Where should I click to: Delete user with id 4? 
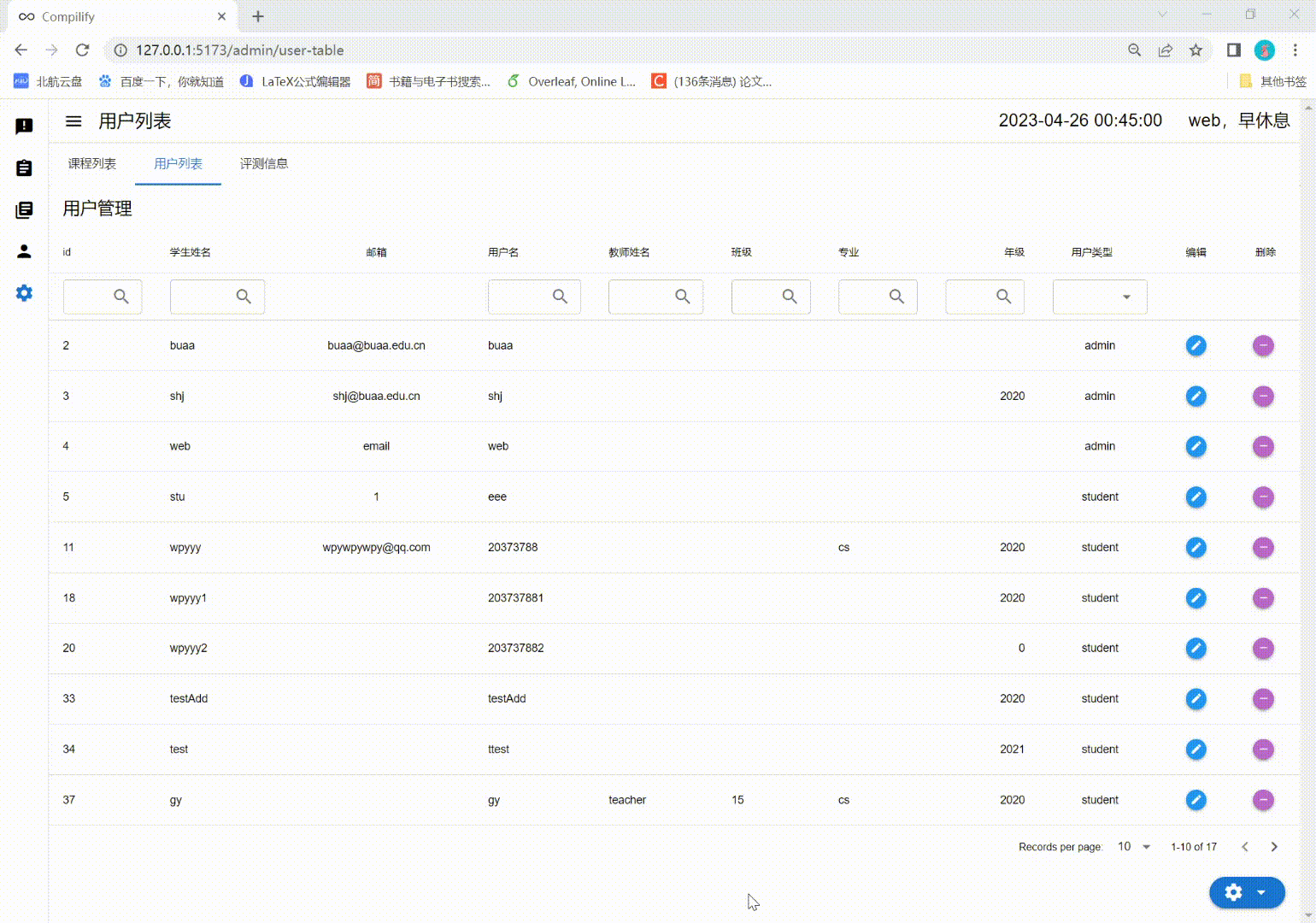pos(1263,446)
